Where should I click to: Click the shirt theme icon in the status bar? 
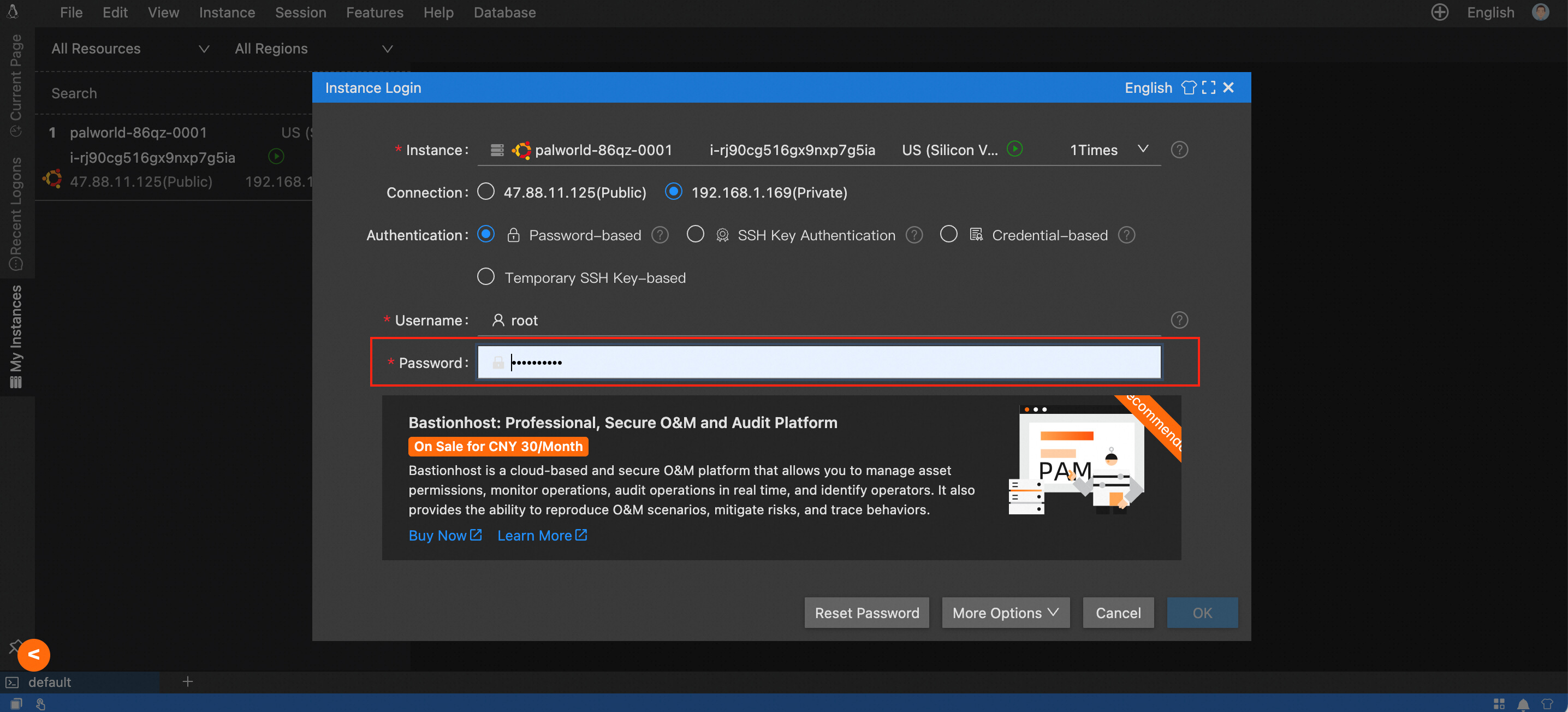coord(1547,703)
